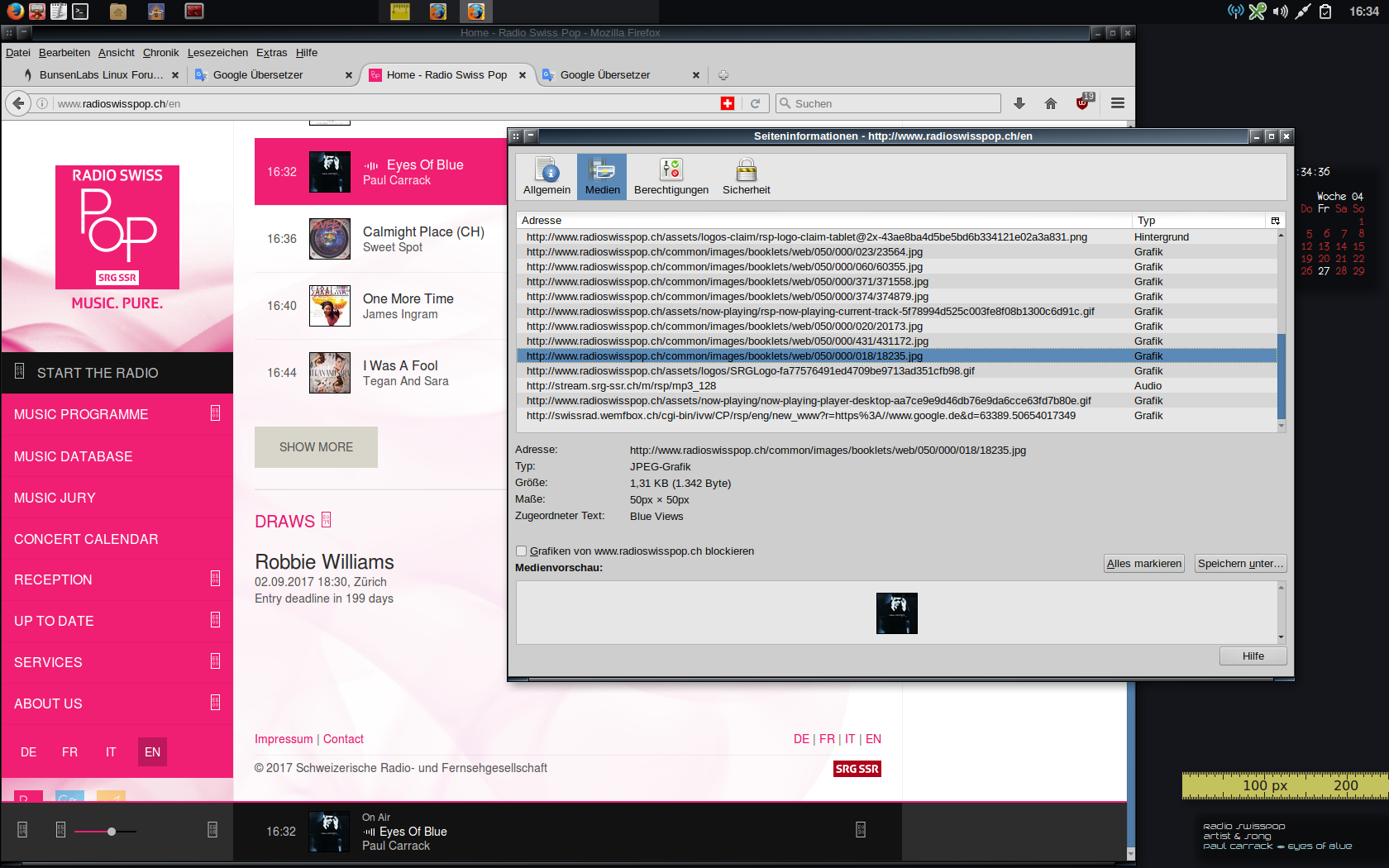Enable blocking graphics from www.radioswisspop.ch
Viewport: 1389px width, 868px height.
522,551
